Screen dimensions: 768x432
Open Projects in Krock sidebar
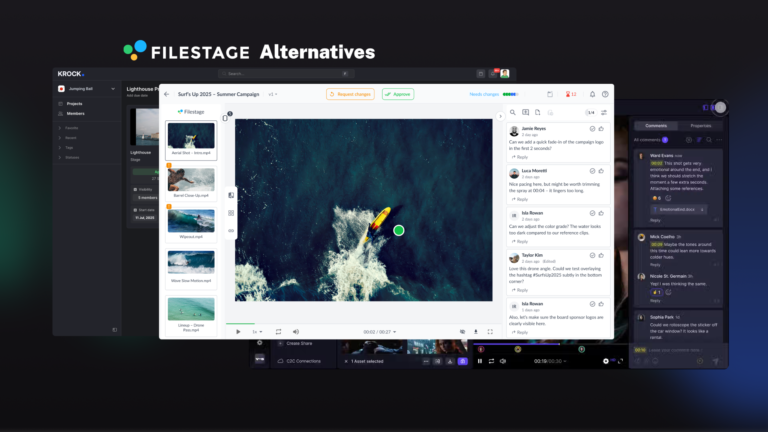tap(74, 104)
